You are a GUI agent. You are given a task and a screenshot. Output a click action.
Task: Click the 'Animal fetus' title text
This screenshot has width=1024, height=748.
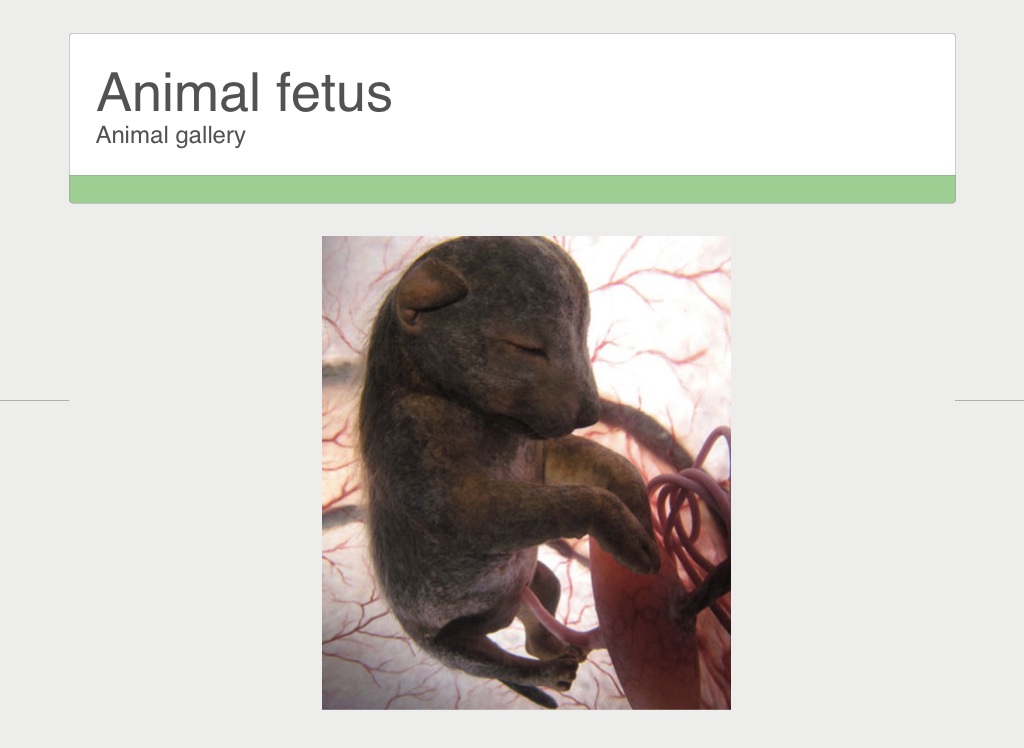244,93
